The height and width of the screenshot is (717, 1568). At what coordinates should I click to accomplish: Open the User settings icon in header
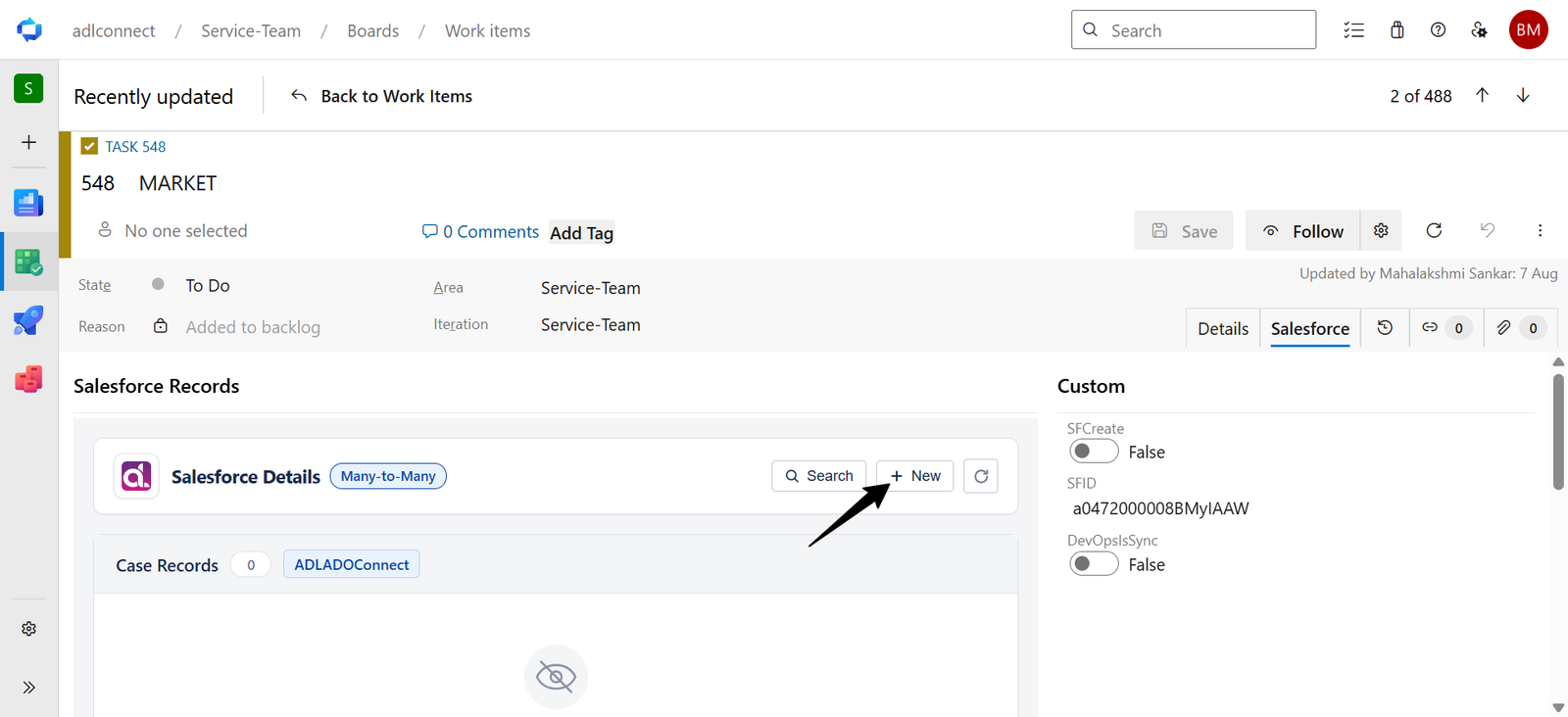(1479, 30)
